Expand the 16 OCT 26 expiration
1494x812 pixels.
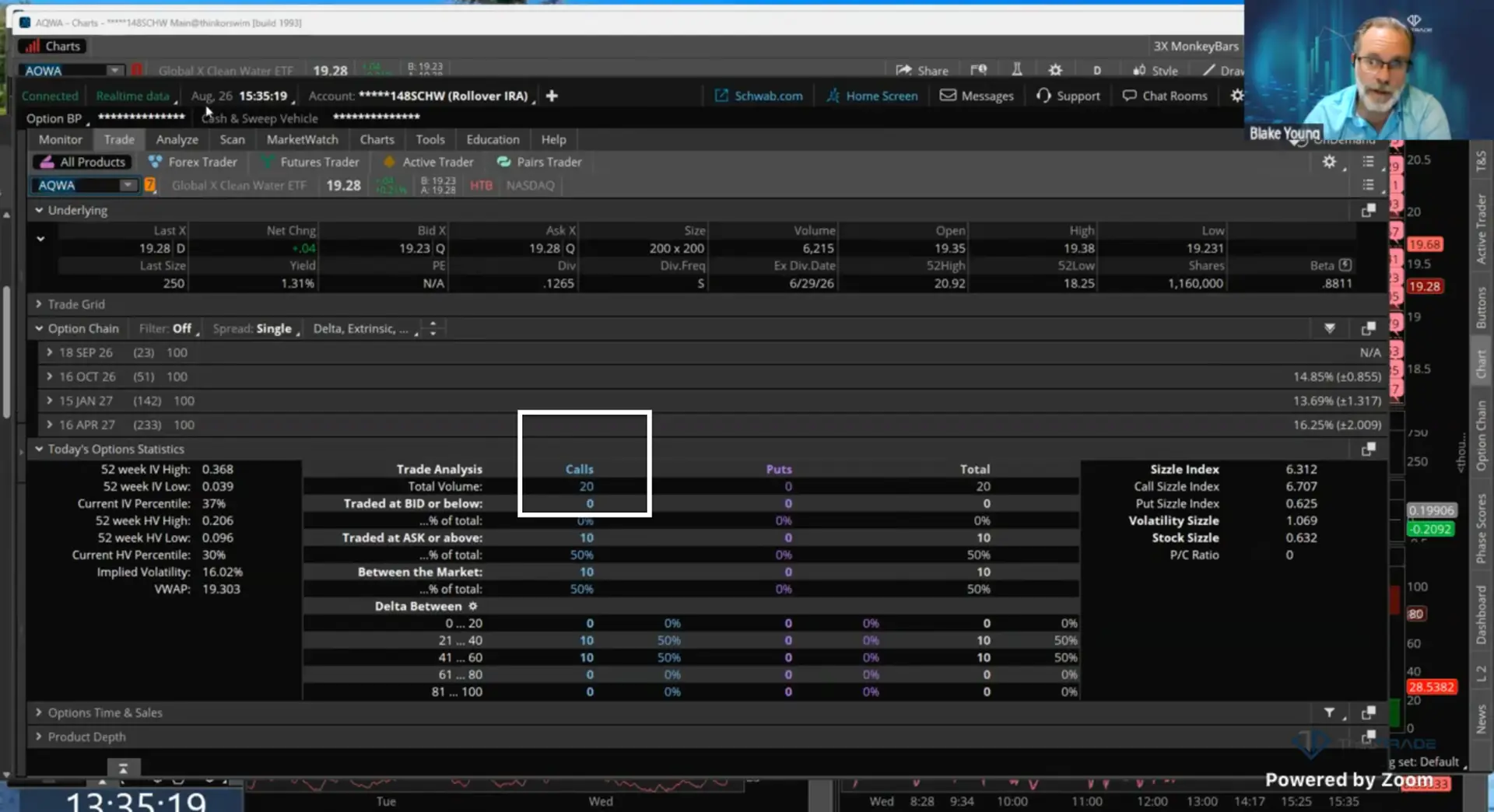click(x=50, y=376)
